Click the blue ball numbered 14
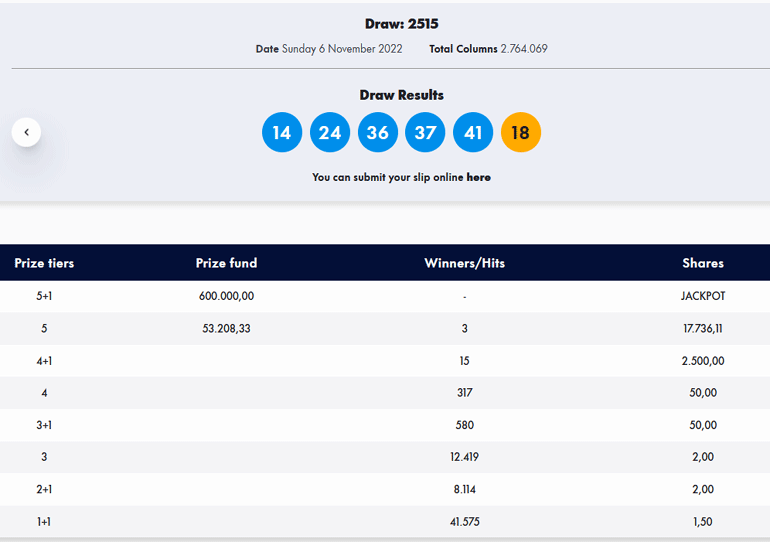The width and height of the screenshot is (770, 542). (x=282, y=133)
